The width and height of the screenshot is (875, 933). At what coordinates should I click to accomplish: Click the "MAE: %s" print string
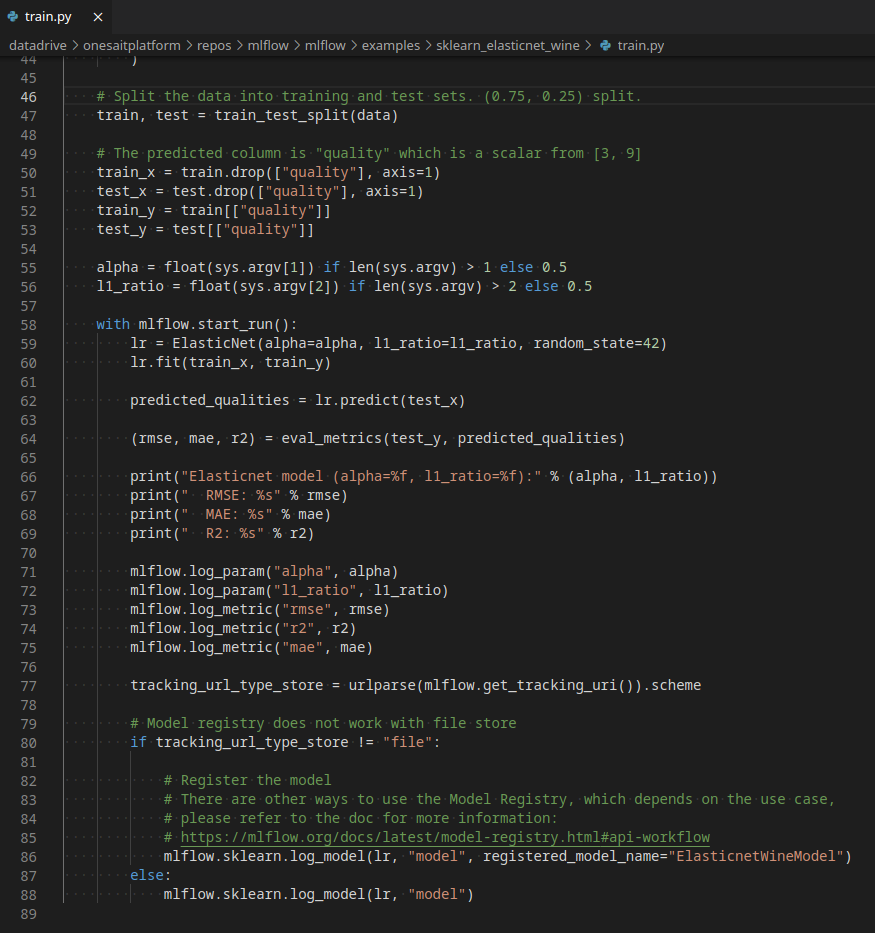227,515
